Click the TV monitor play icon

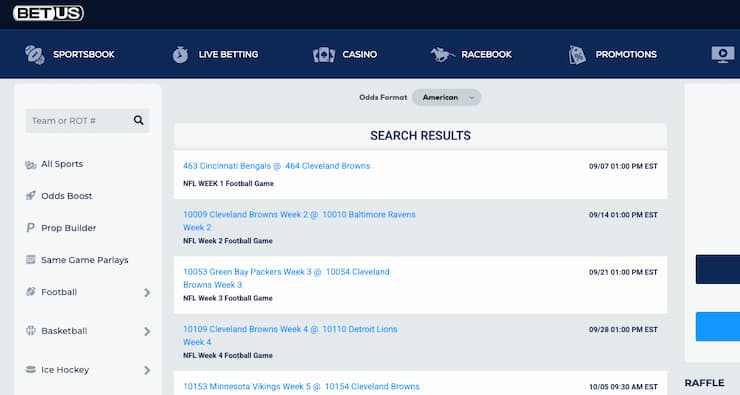click(723, 54)
